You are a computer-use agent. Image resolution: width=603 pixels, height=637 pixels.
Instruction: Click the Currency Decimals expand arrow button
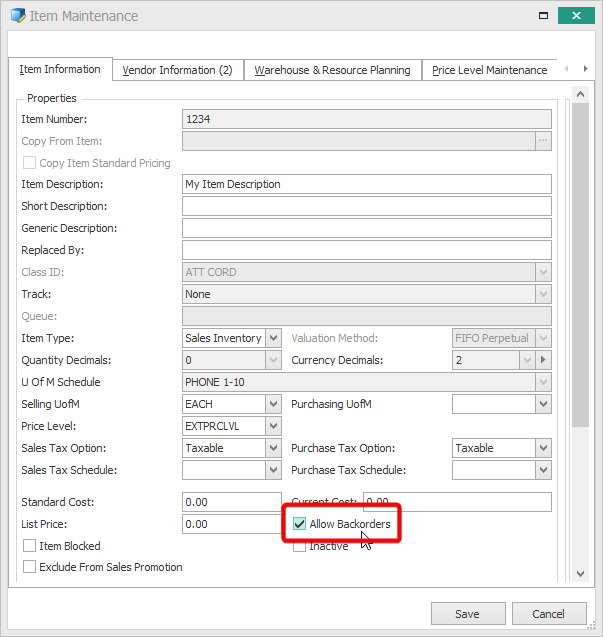[543, 360]
